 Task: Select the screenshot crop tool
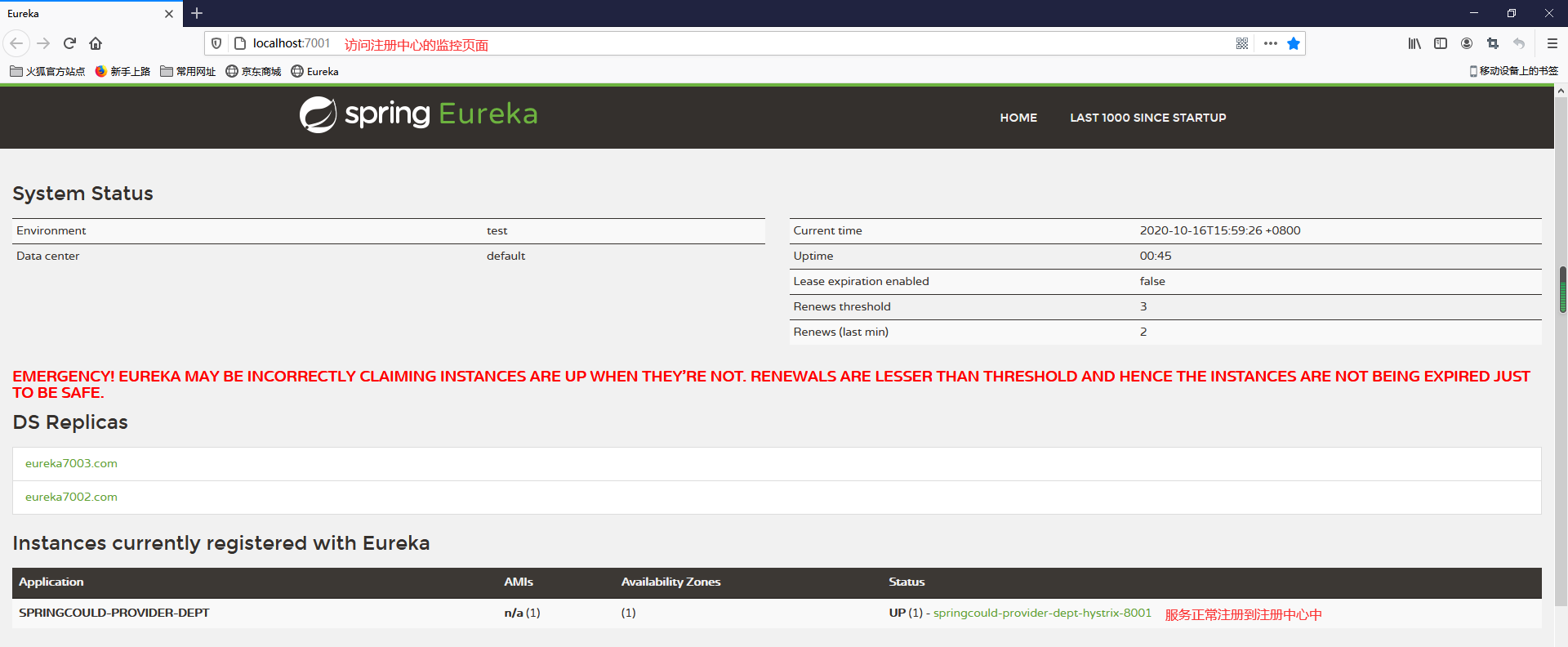coord(1493,43)
